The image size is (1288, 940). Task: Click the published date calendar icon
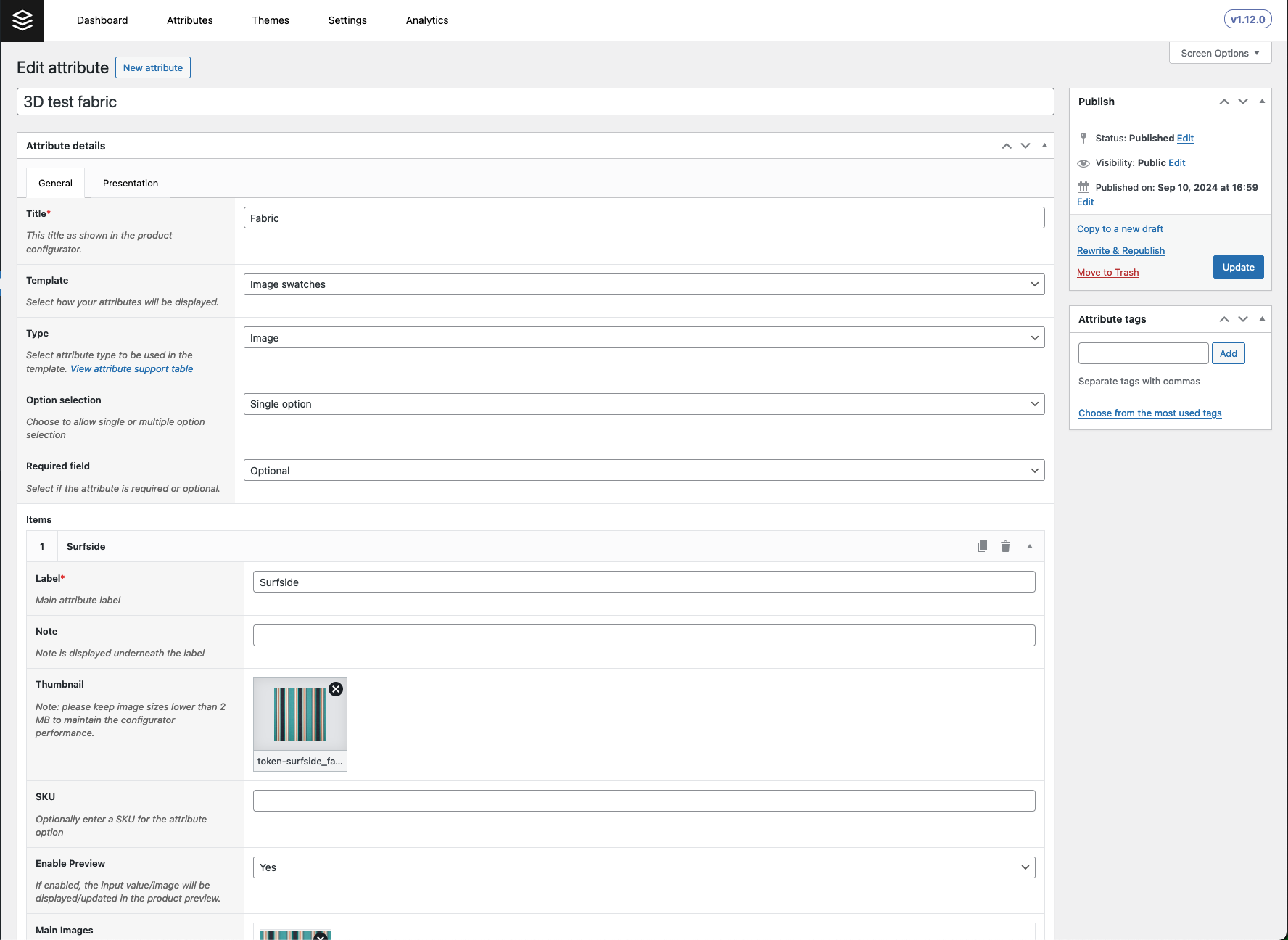tap(1083, 187)
